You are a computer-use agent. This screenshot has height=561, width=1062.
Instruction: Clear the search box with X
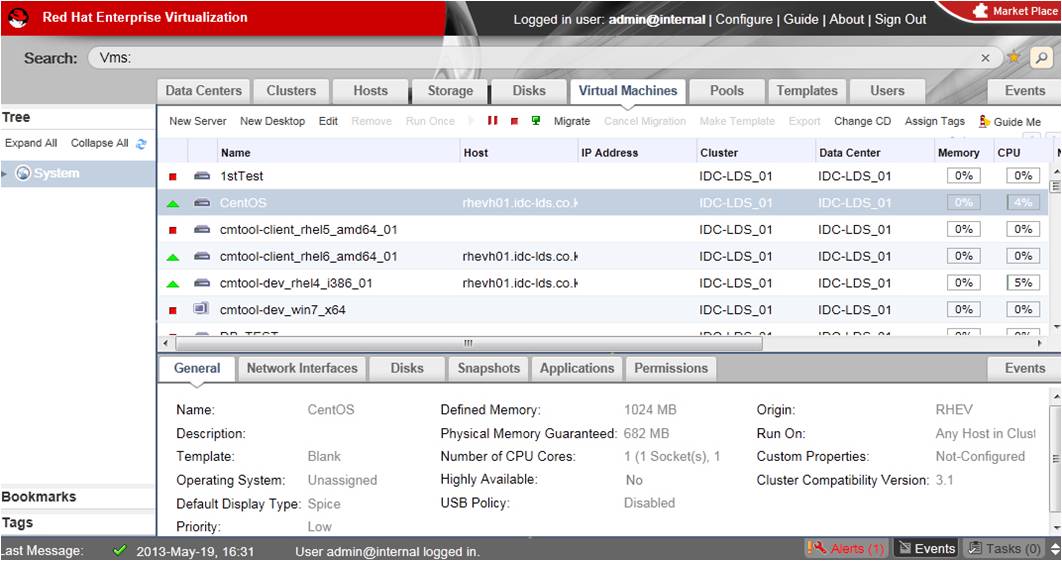tap(985, 58)
